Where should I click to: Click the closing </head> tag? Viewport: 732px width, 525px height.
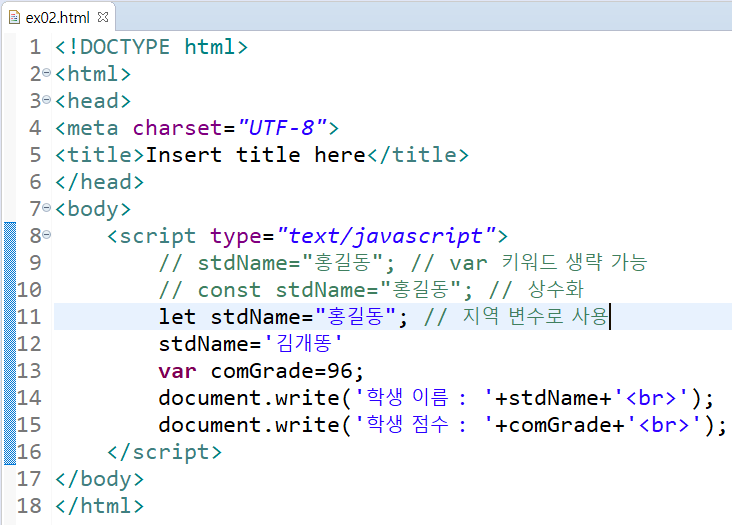point(99,182)
